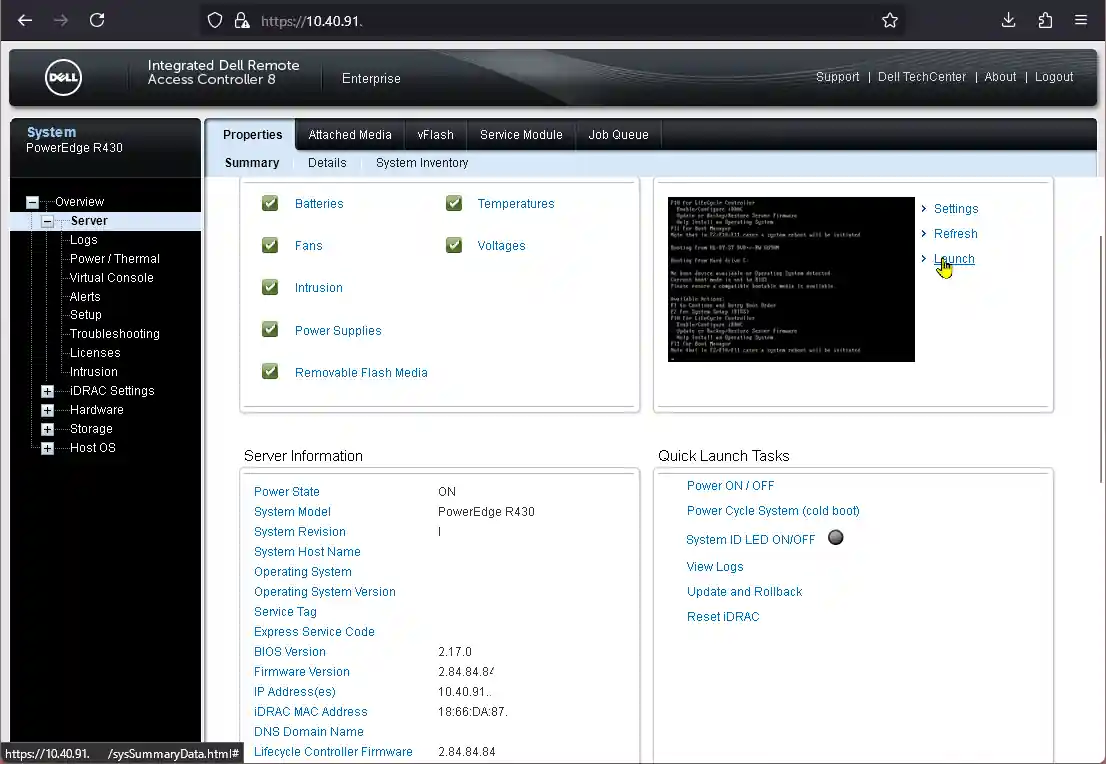Open Update and Rollback task
The image size is (1106, 764).
[744, 592]
